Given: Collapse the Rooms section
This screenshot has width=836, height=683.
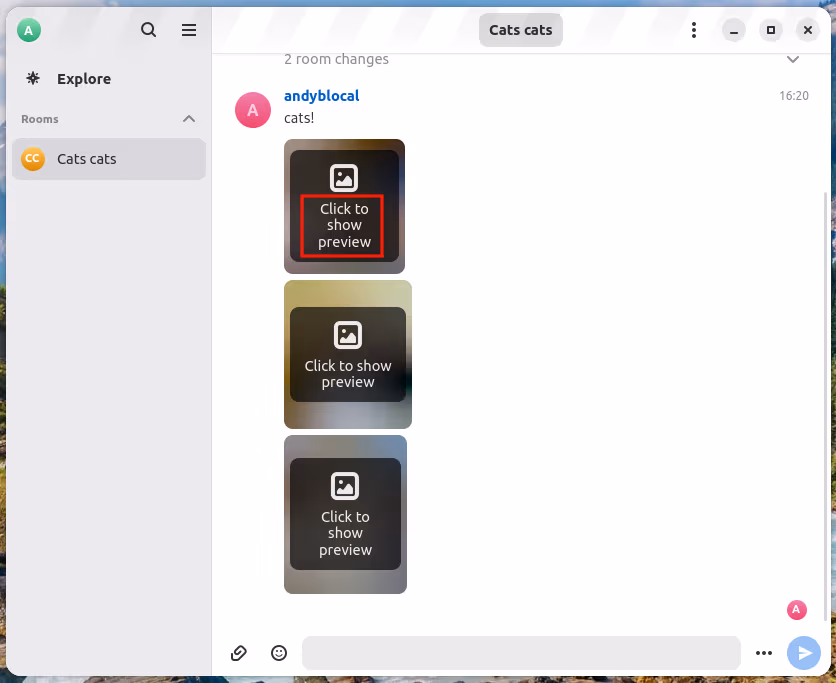Looking at the screenshot, I should tap(189, 119).
